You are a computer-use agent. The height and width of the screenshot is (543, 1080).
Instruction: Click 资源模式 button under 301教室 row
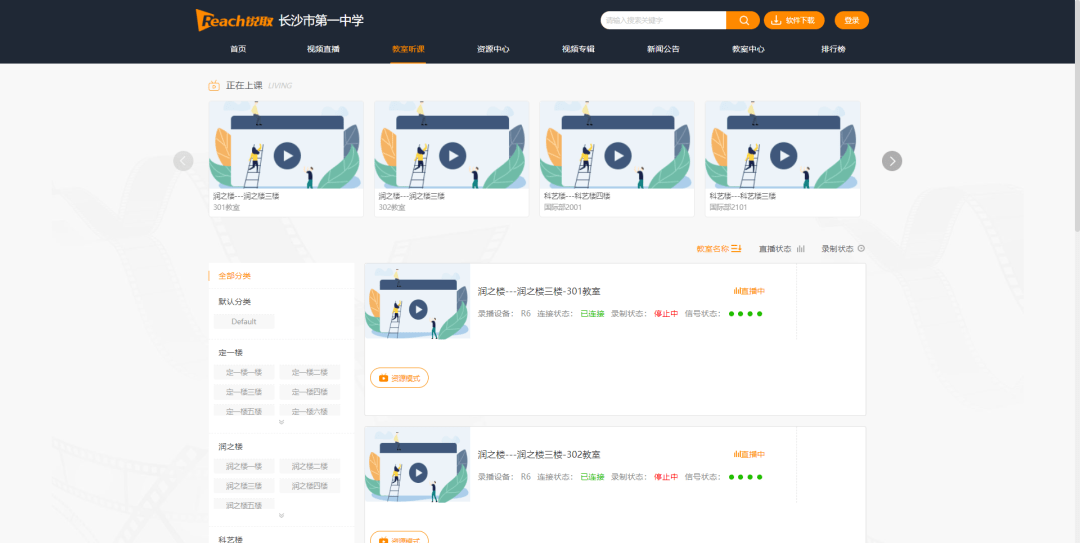(399, 378)
